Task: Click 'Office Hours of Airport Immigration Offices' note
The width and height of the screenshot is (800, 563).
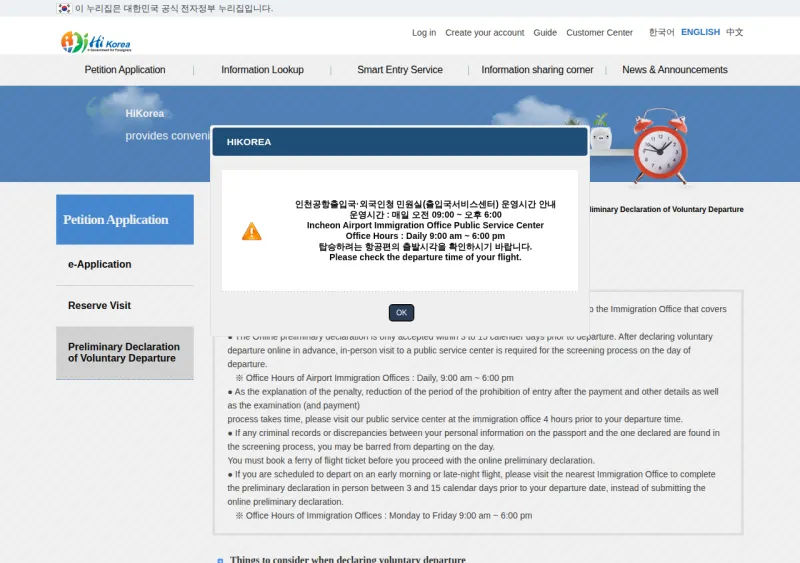Action: 374,378
